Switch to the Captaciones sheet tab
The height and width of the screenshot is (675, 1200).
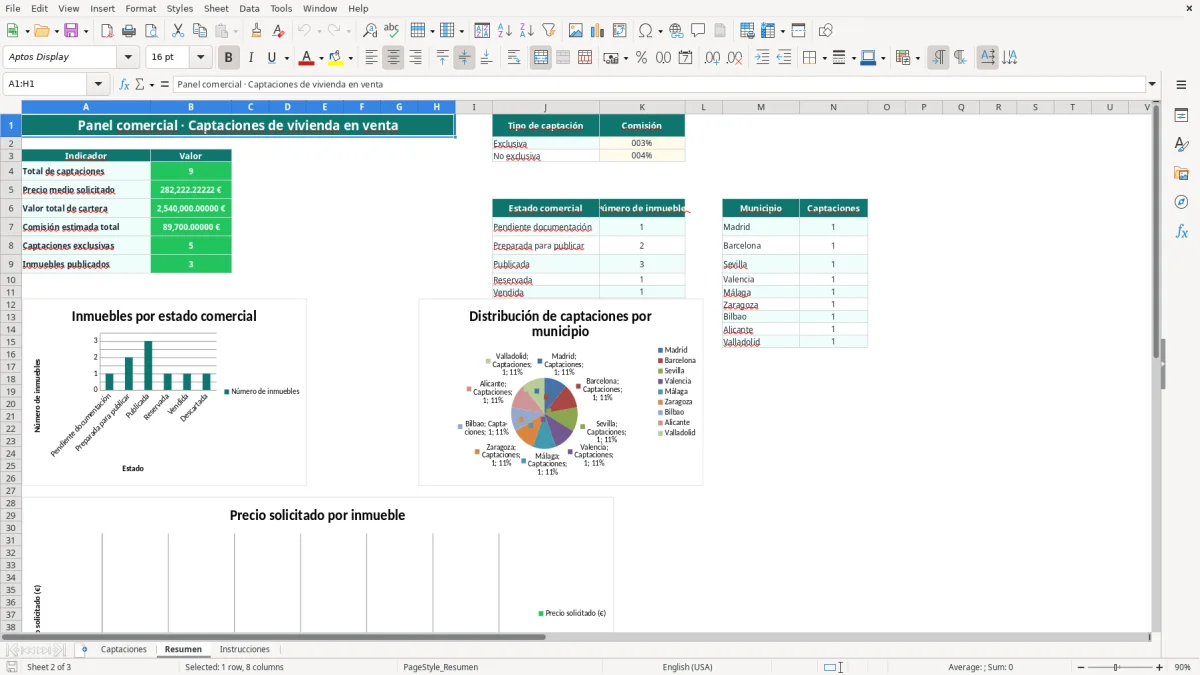(124, 649)
